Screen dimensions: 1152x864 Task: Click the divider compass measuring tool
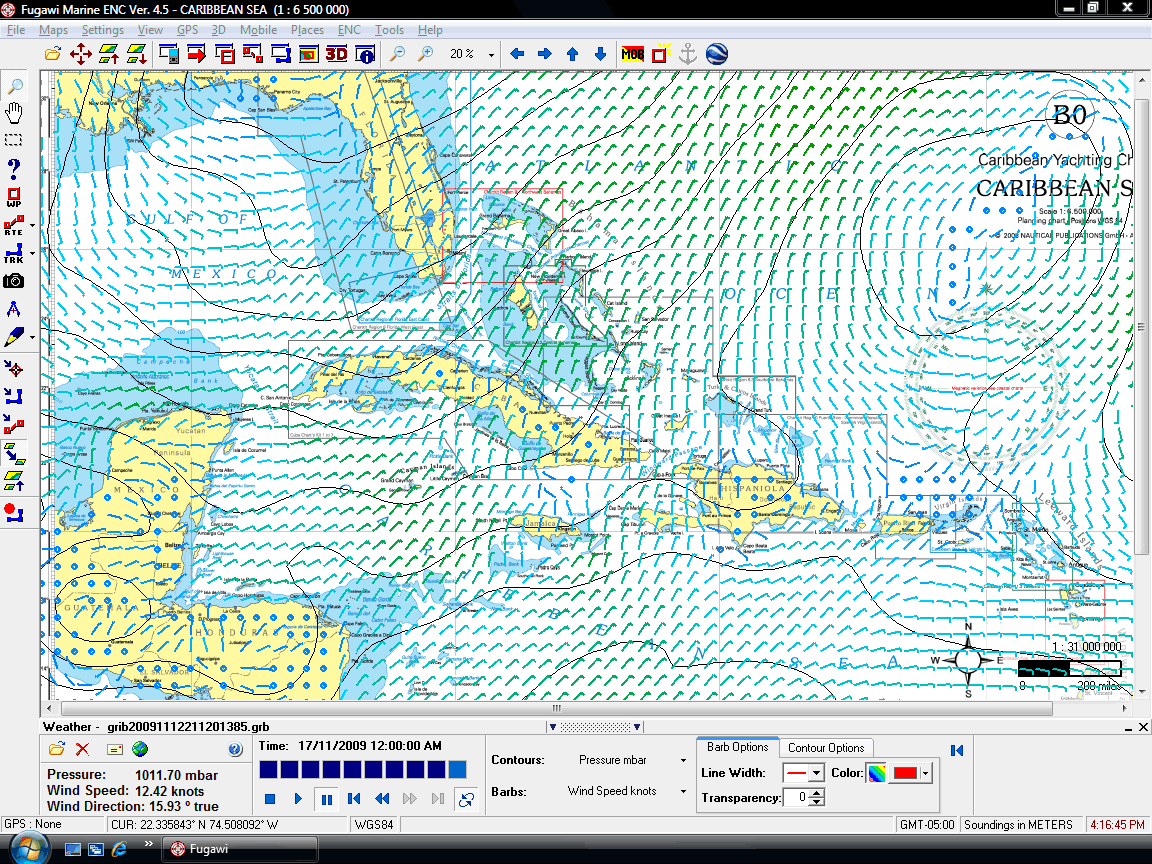[x=14, y=309]
